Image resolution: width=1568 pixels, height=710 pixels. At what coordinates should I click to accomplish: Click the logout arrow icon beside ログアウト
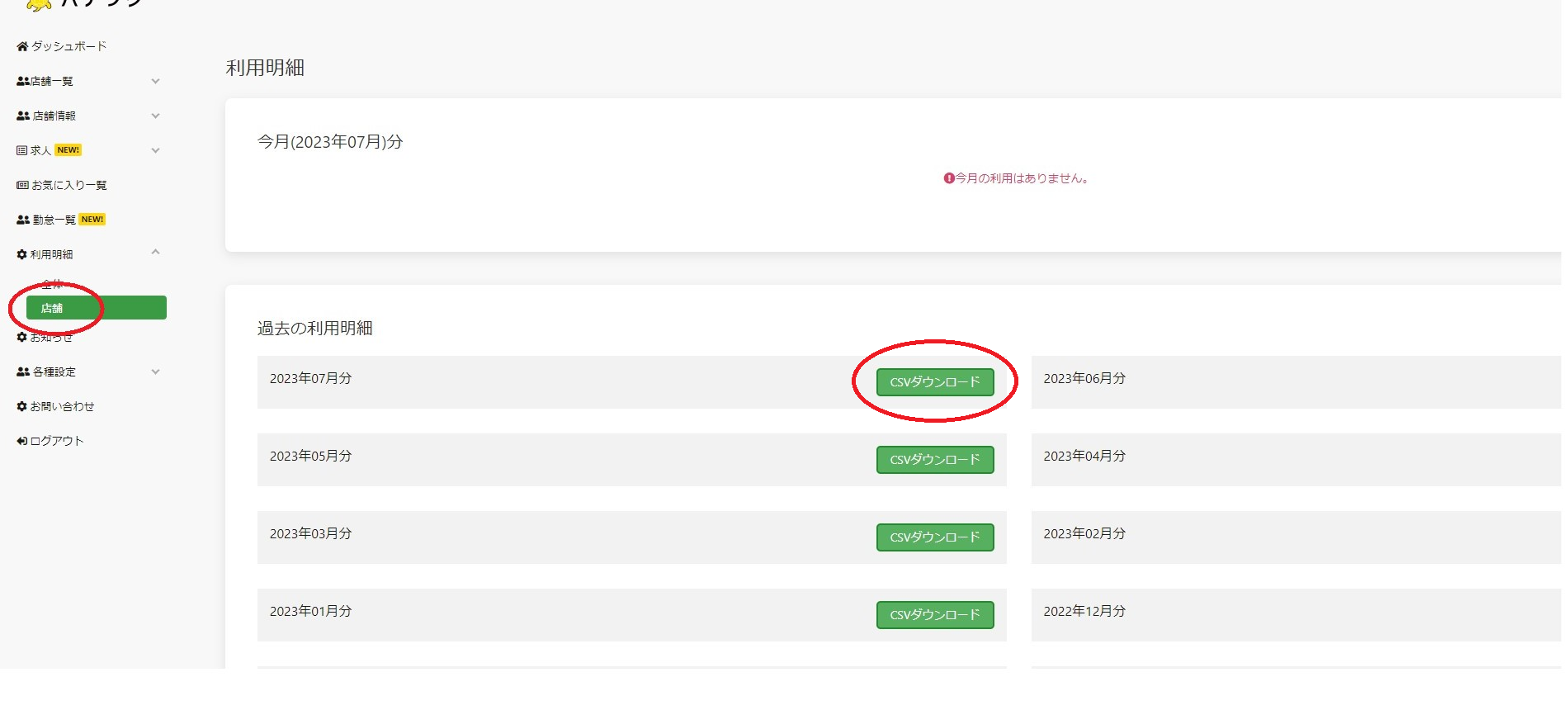22,441
